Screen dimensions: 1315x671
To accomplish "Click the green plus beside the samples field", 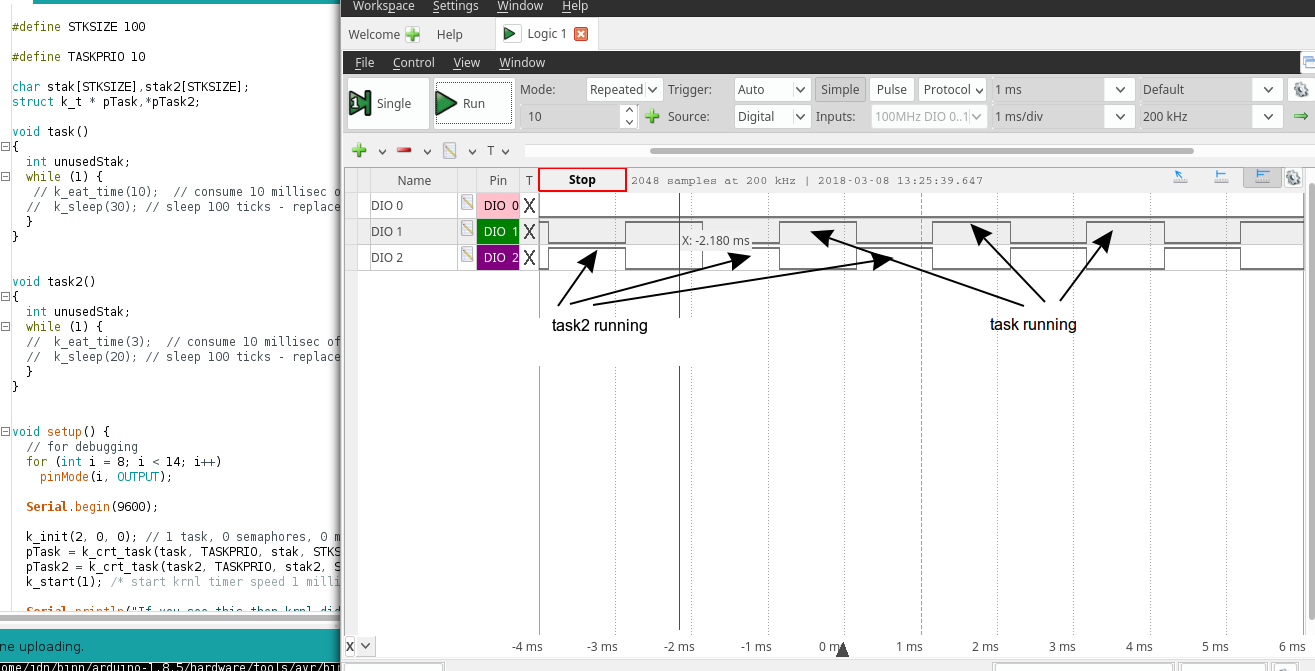I will (652, 117).
